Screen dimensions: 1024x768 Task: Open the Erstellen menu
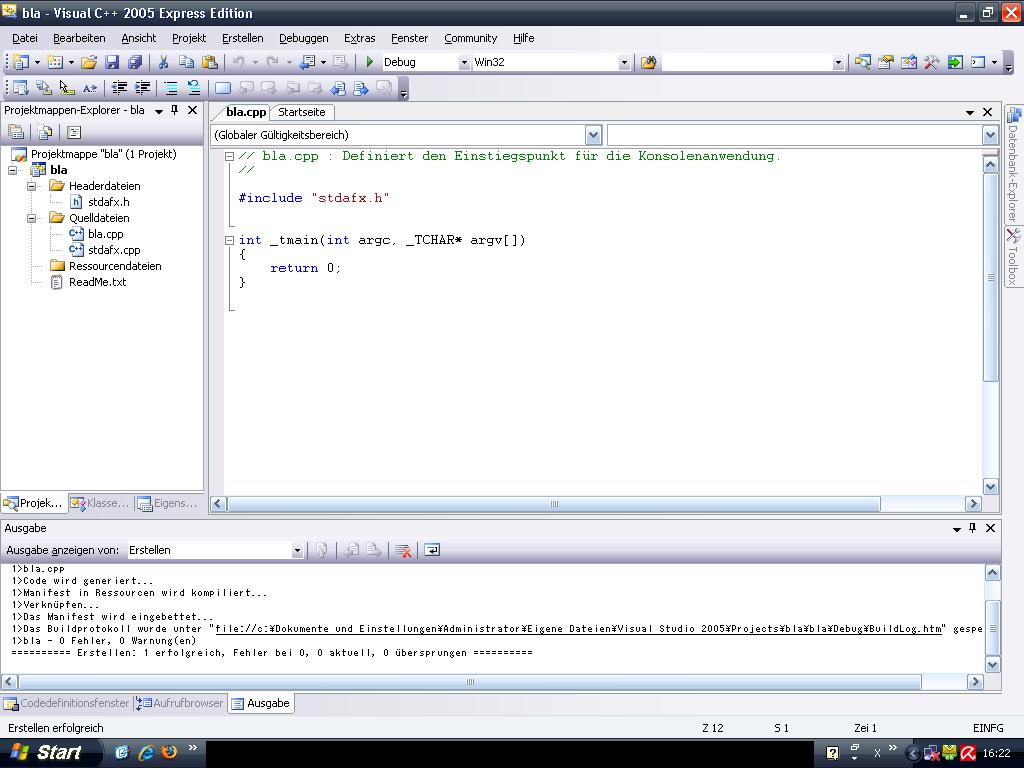click(242, 38)
